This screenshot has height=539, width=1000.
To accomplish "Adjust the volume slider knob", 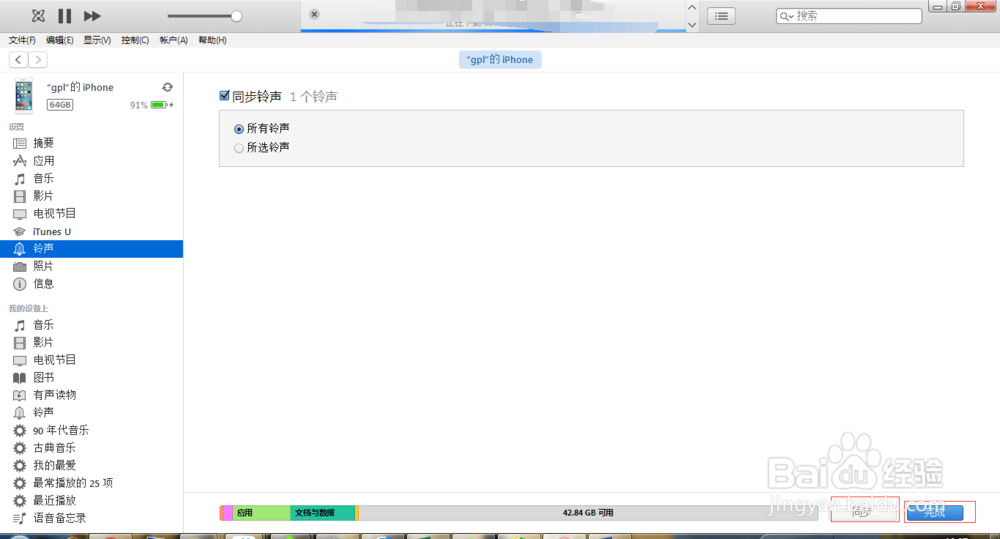I will point(236,16).
